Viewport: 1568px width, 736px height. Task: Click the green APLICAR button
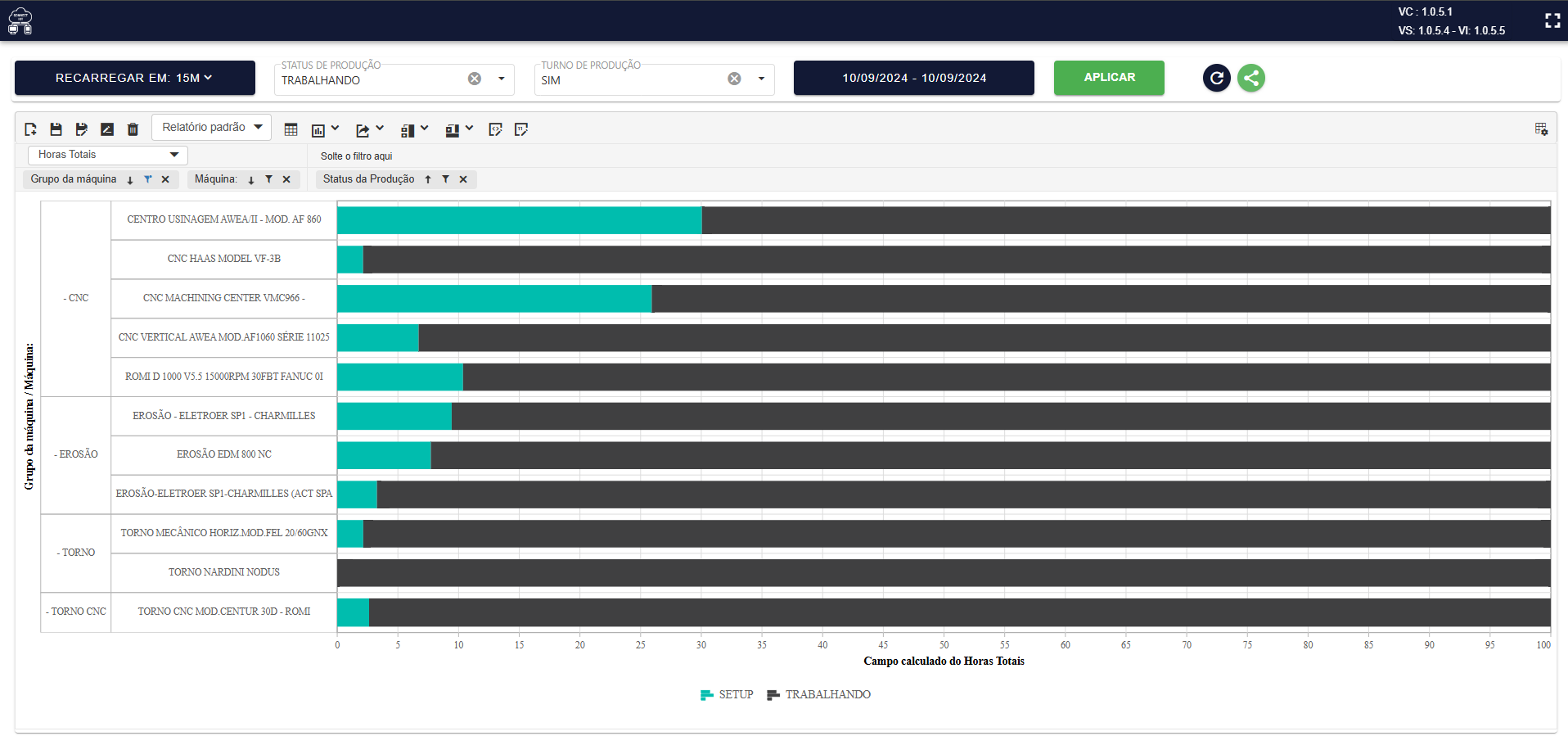1109,78
